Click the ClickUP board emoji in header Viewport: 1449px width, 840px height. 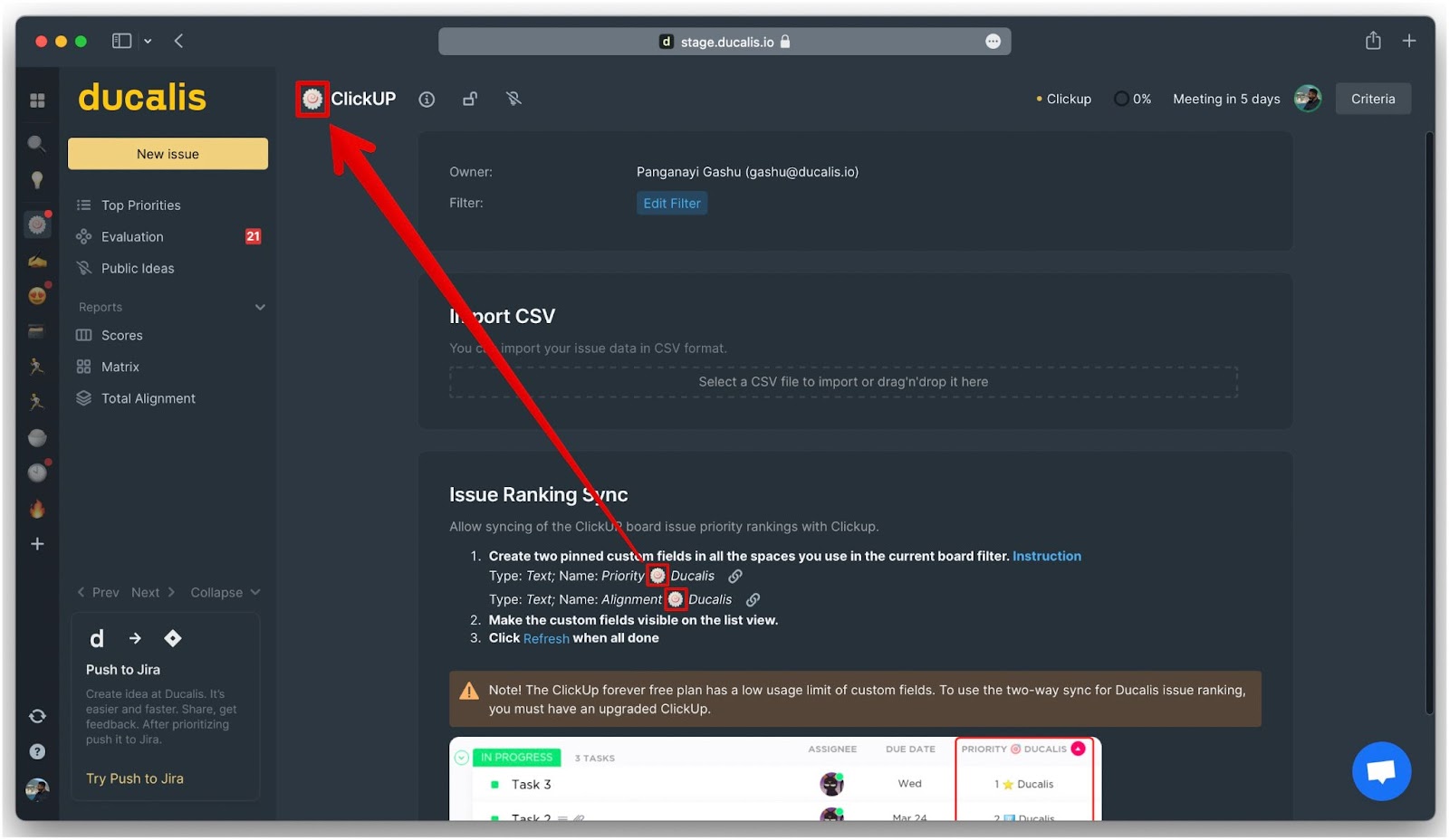pos(312,99)
